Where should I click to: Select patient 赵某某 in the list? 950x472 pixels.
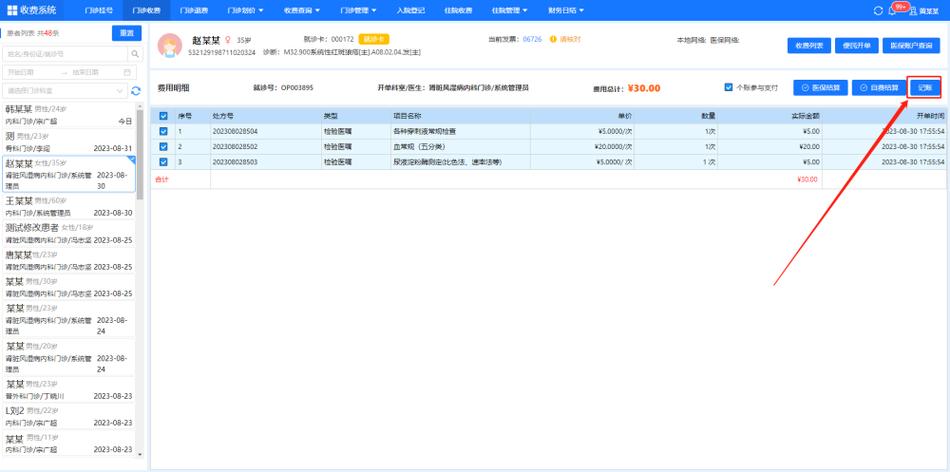pos(68,175)
